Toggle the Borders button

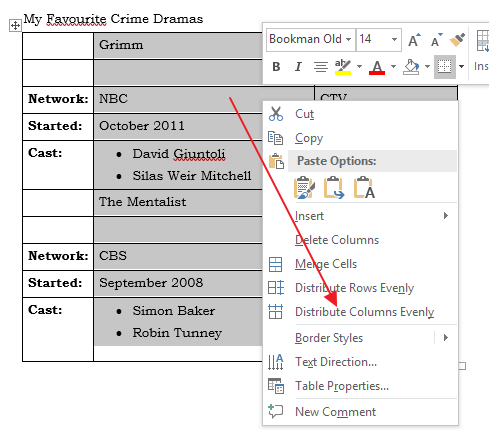click(445, 67)
